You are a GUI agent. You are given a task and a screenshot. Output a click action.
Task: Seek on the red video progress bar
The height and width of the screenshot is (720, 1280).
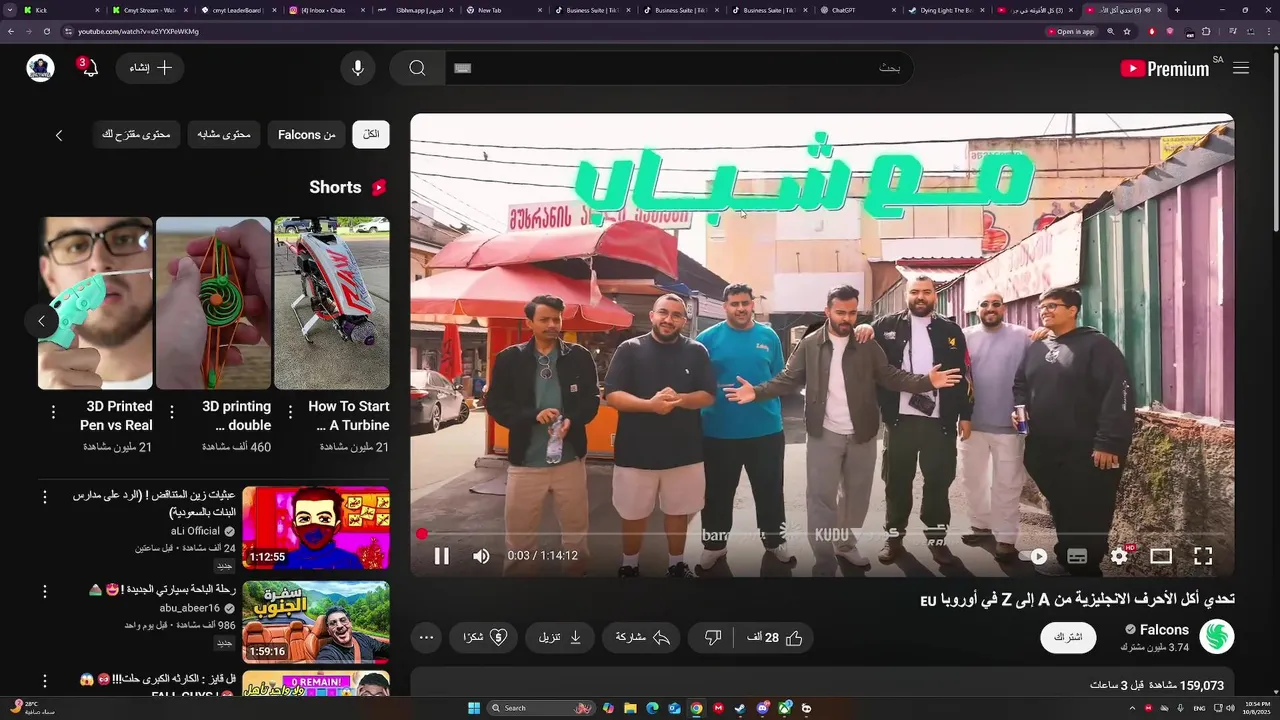[x=822, y=534]
